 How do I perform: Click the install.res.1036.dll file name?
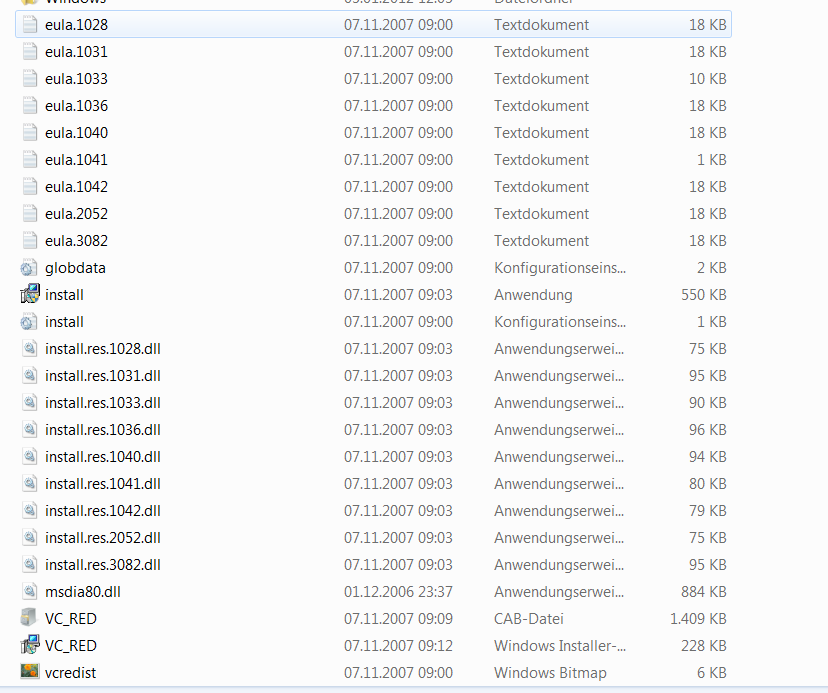point(102,430)
